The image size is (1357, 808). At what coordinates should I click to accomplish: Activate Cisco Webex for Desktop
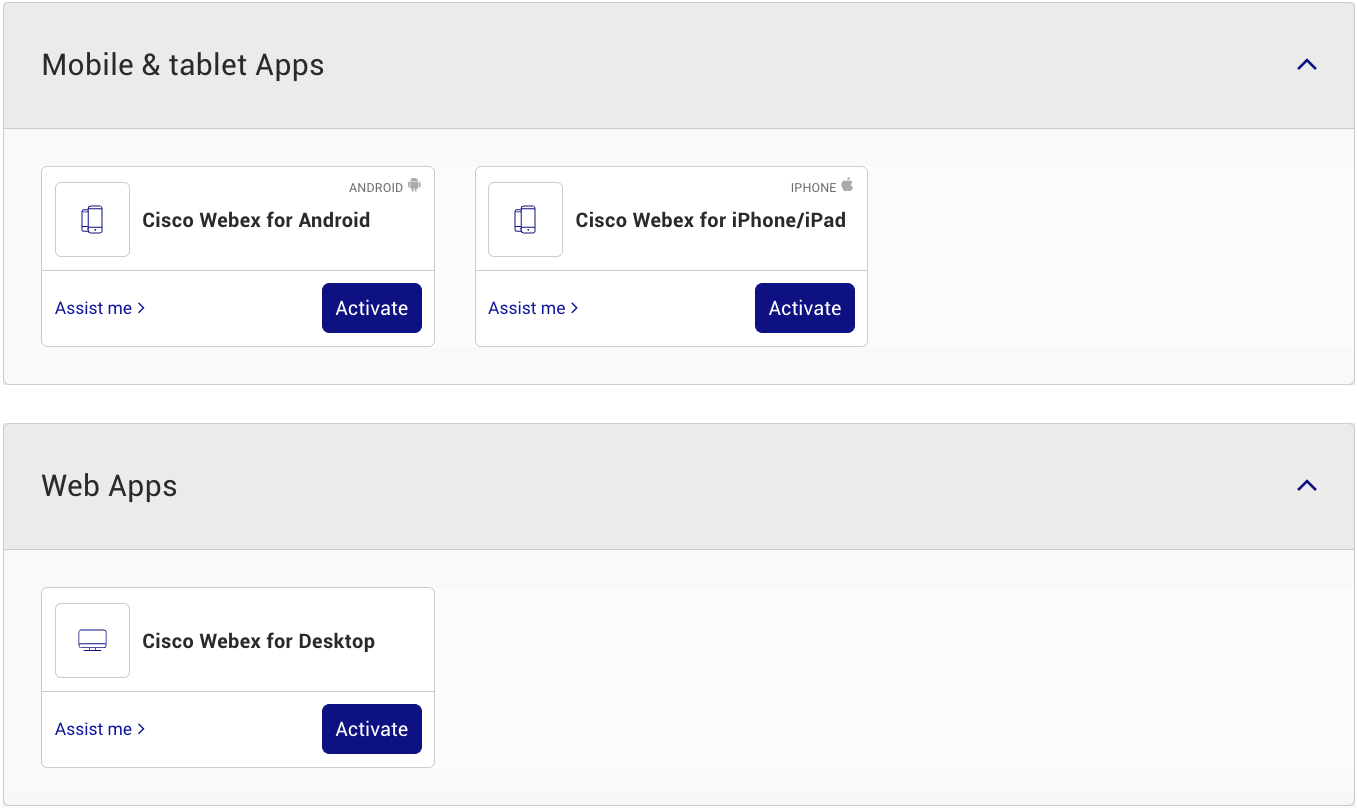[x=371, y=729]
